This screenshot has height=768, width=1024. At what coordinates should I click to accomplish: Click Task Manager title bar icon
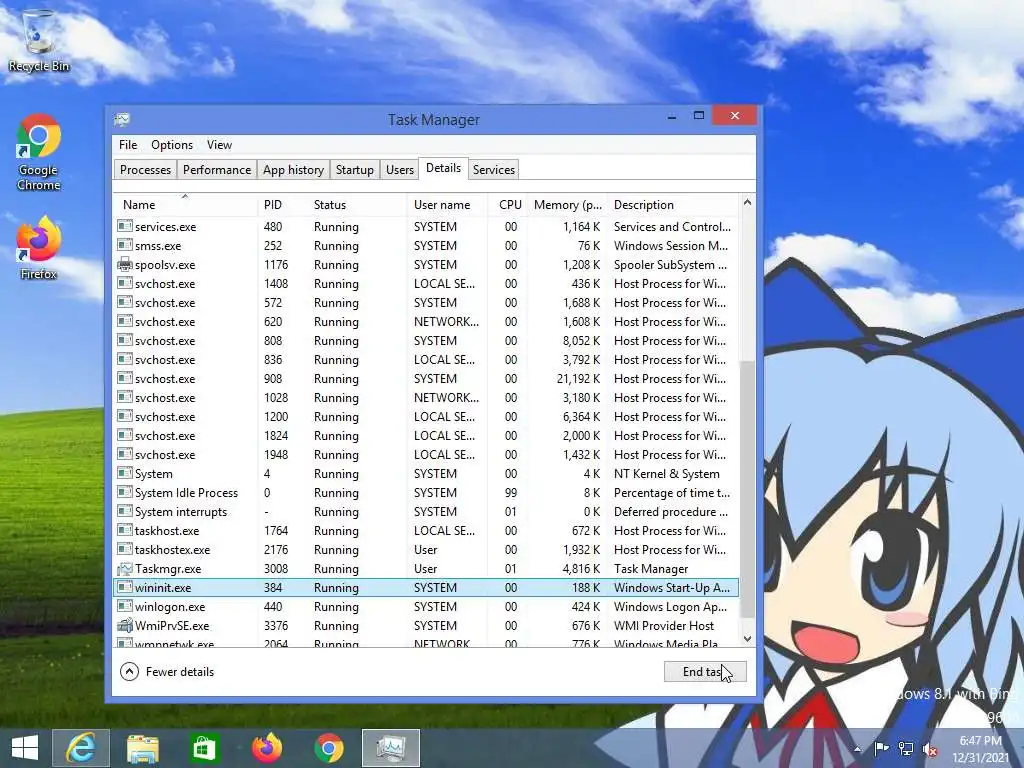pos(122,120)
